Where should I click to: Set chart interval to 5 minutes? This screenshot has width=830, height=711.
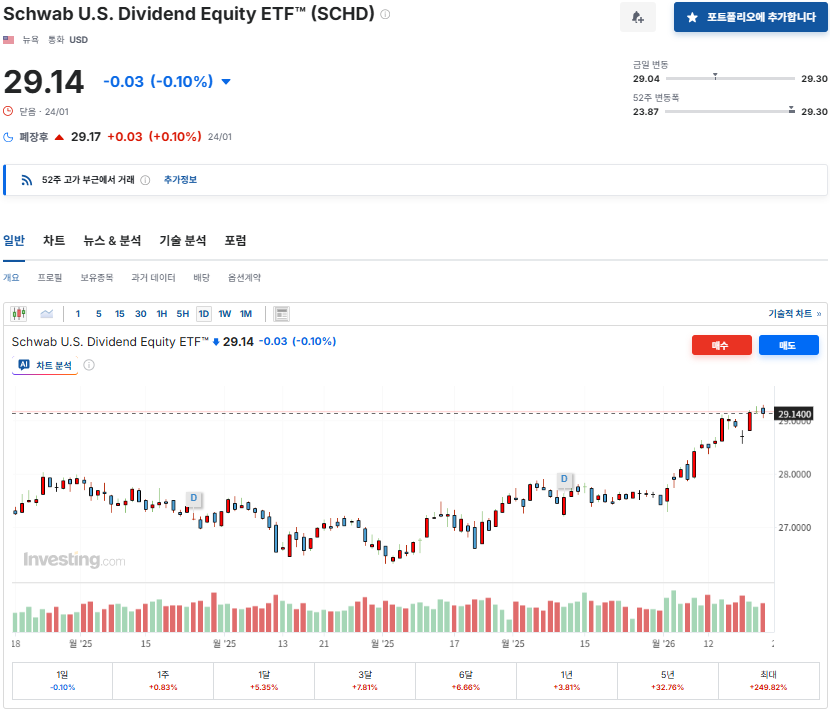98,314
